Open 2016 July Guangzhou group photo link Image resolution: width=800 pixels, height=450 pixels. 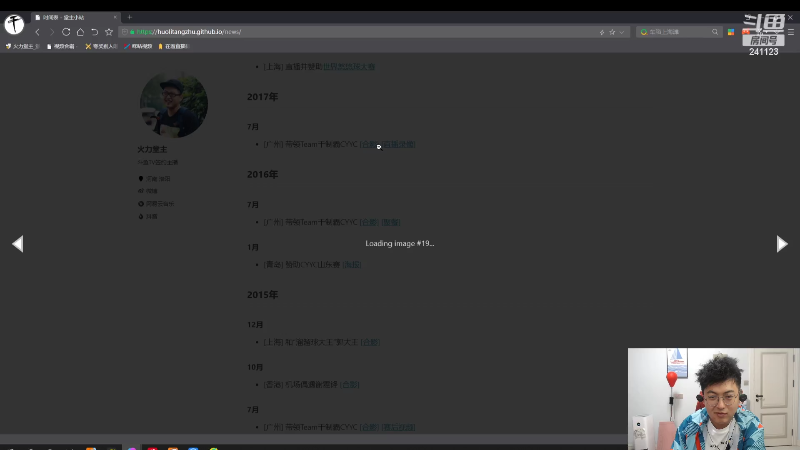click(369, 222)
